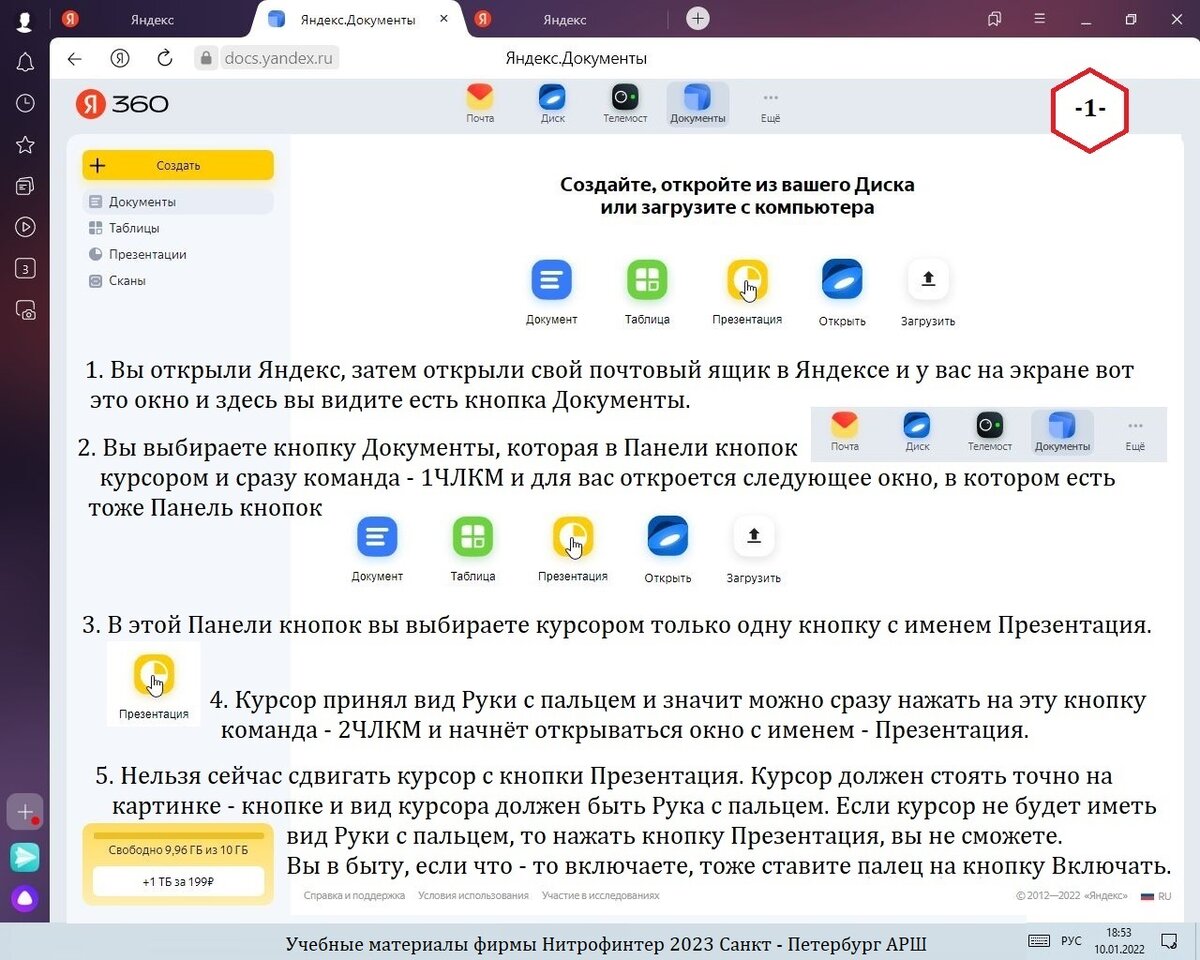Create a new Таблица below the heading
Viewport: 1200px width, 960px height.
[x=647, y=292]
